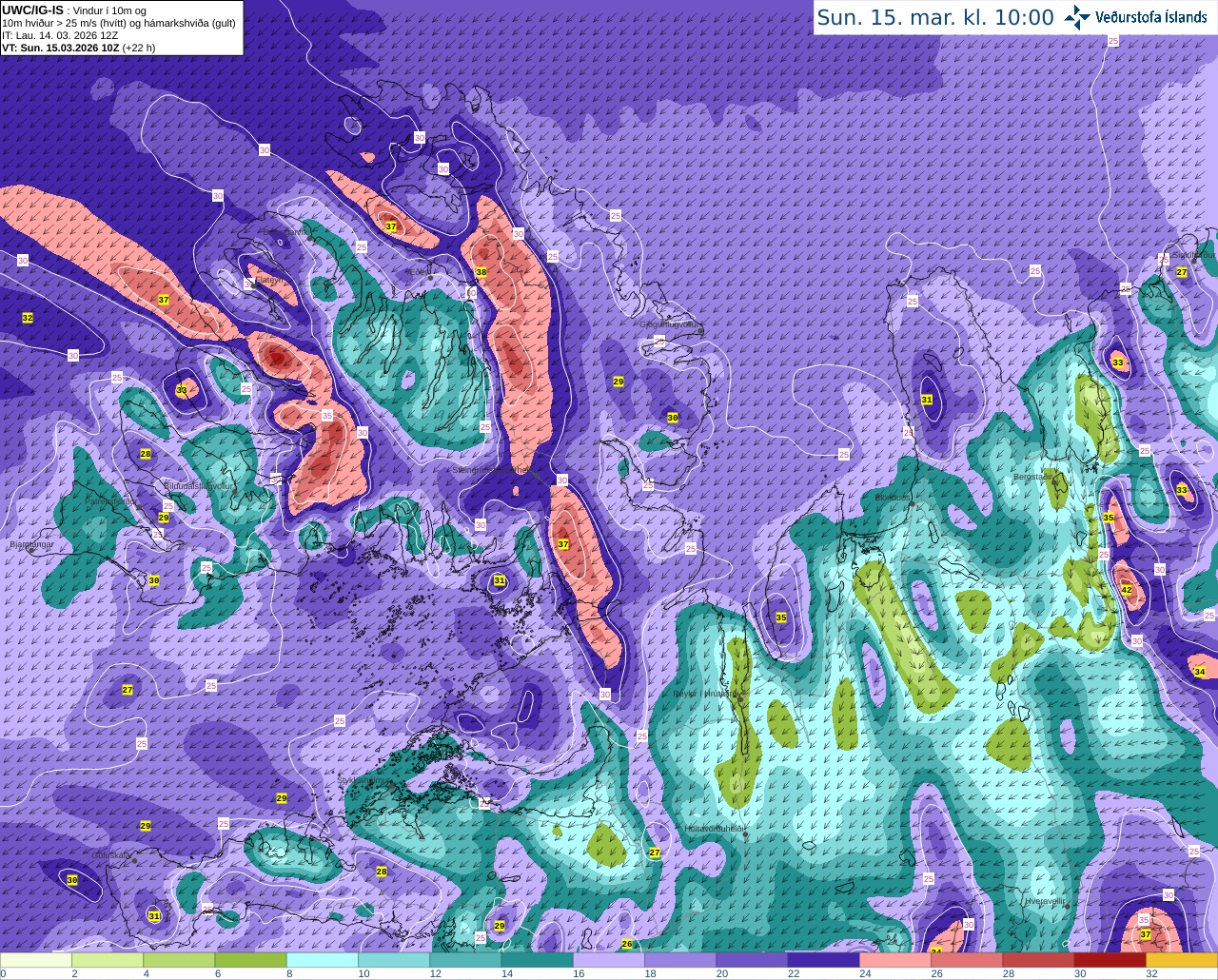Image resolution: width=1218 pixels, height=980 pixels.
Task: Click the Flateyri station marker
Action: [252, 287]
